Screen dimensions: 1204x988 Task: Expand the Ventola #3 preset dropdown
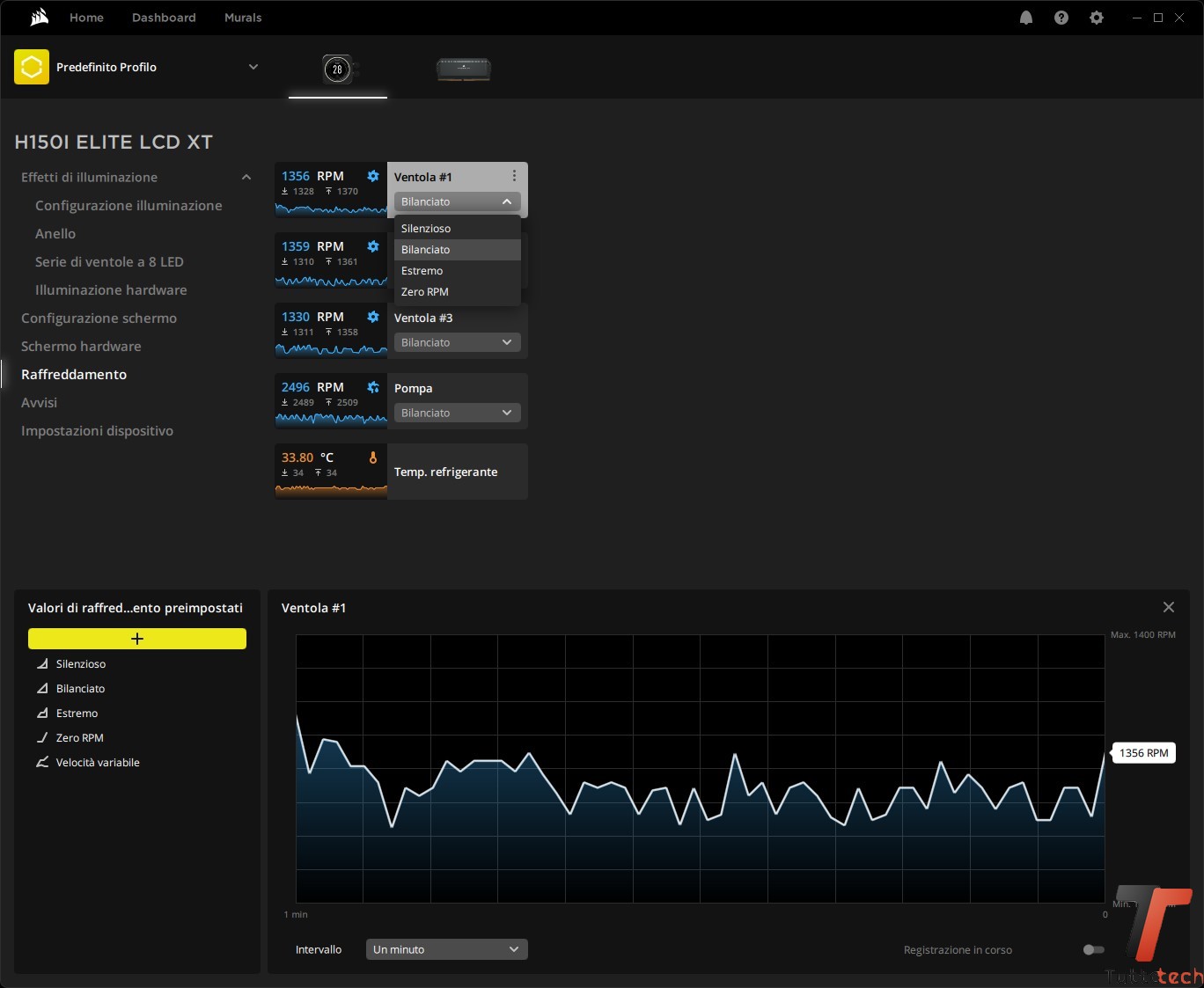pos(457,342)
